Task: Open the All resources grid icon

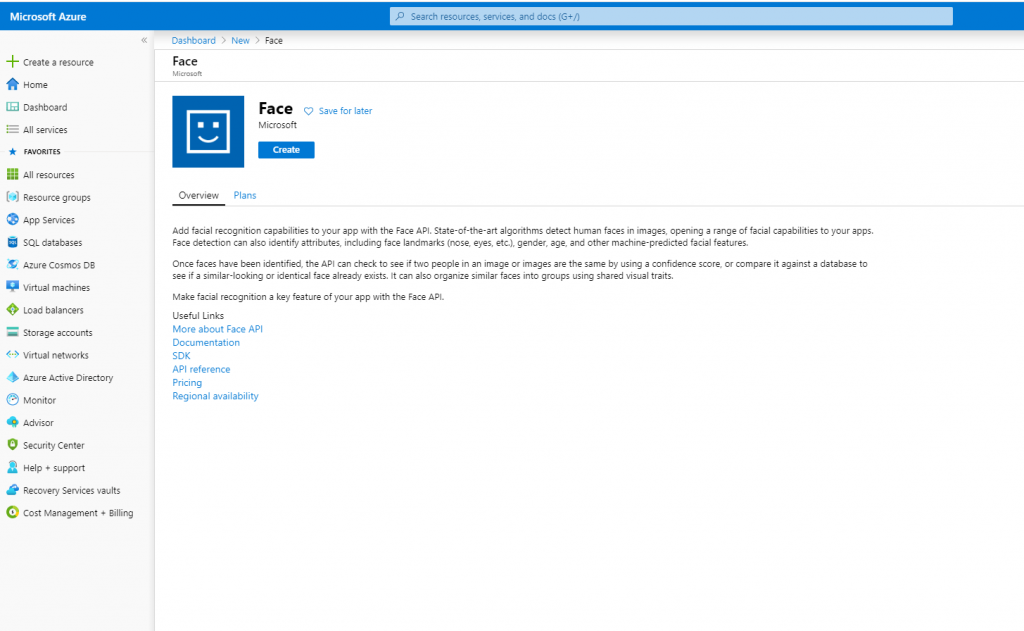Action: [x=12, y=174]
